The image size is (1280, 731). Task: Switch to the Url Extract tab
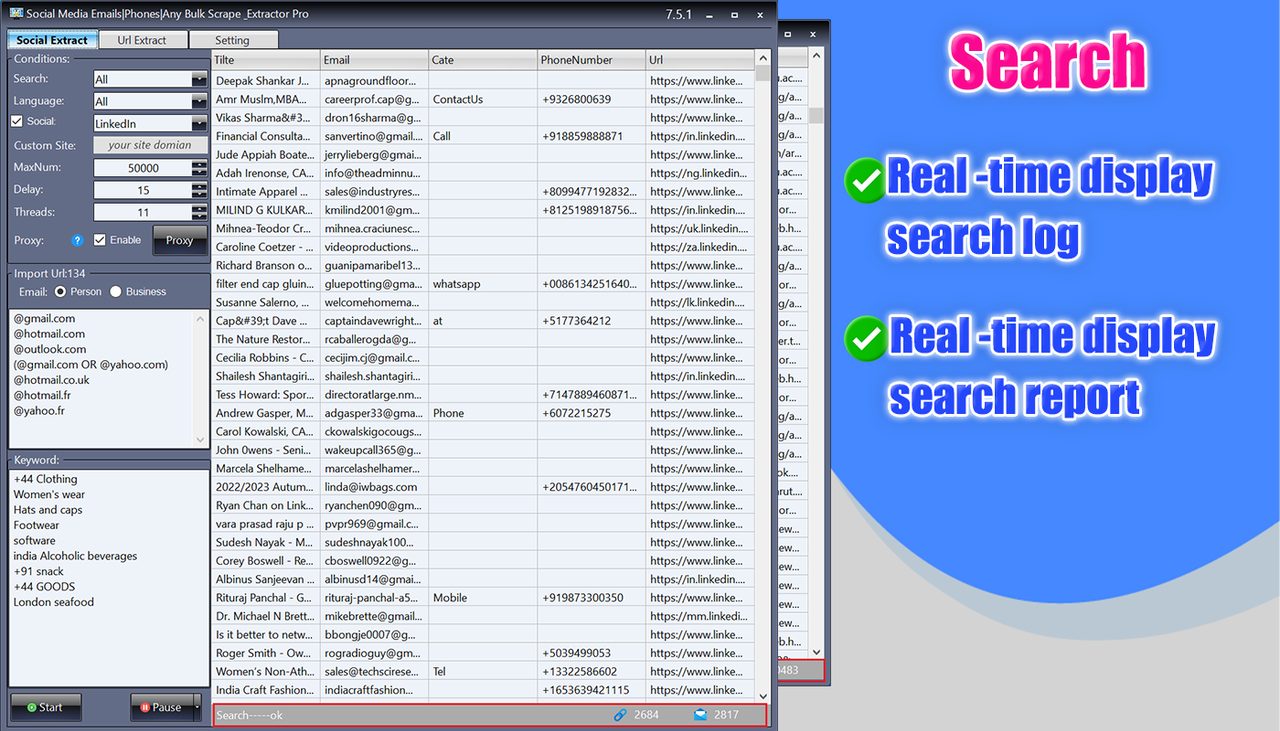143,40
